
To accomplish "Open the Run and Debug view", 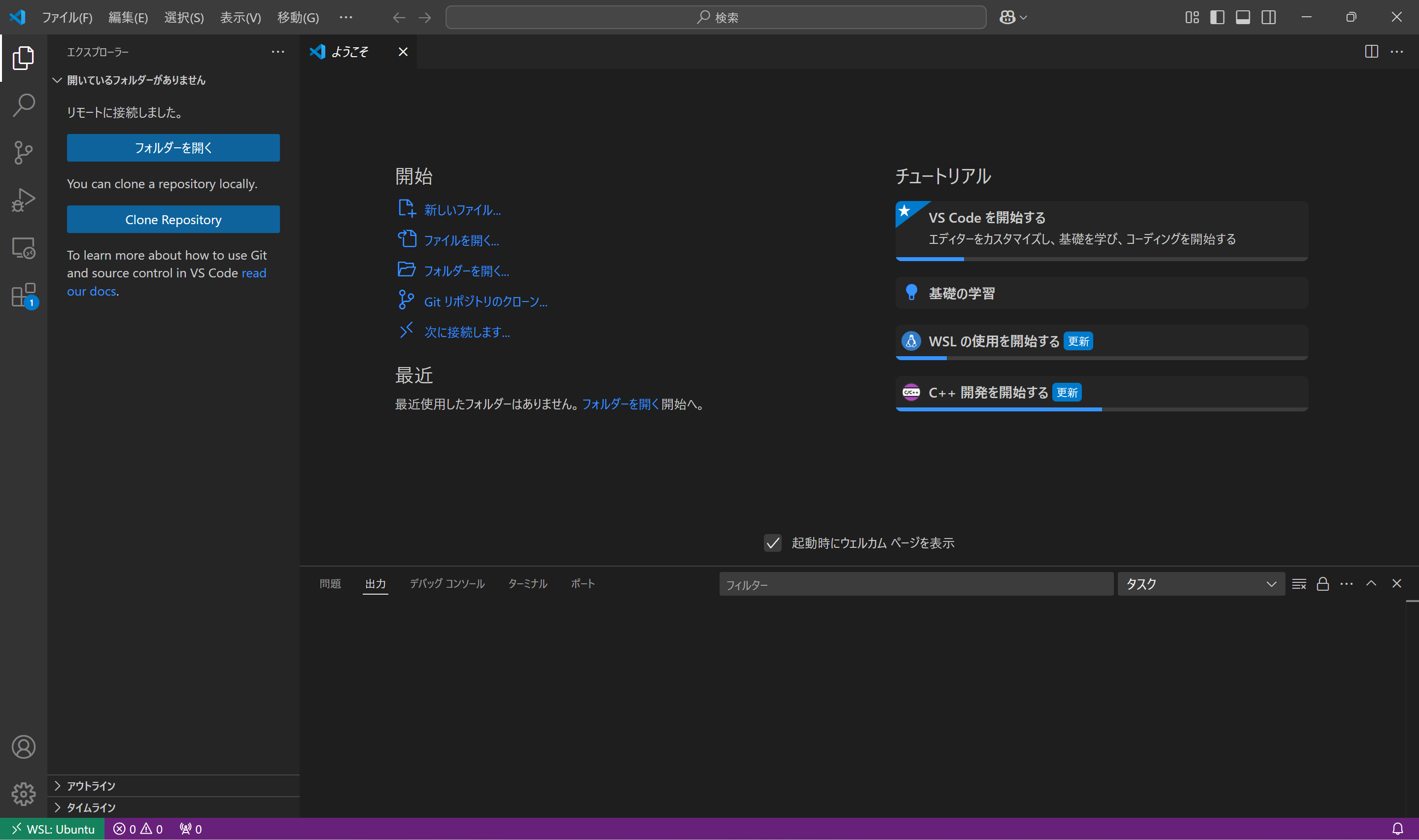I will tap(23, 200).
